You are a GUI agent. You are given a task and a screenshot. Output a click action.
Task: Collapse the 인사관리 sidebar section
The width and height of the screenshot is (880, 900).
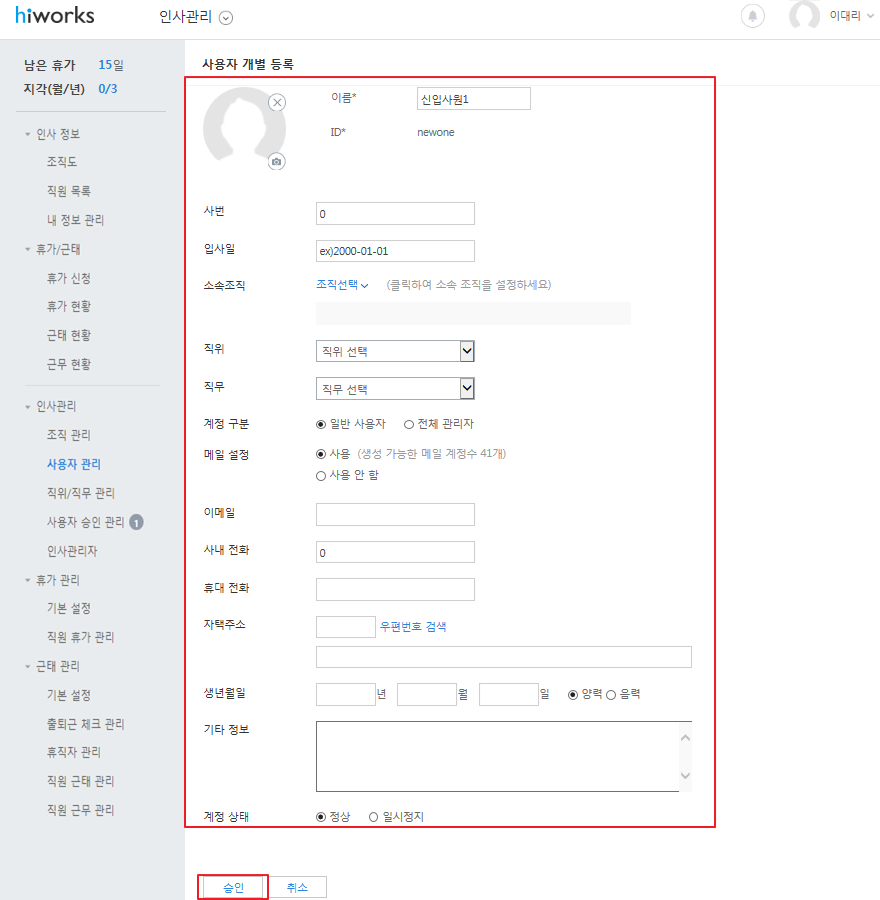(x=28, y=407)
